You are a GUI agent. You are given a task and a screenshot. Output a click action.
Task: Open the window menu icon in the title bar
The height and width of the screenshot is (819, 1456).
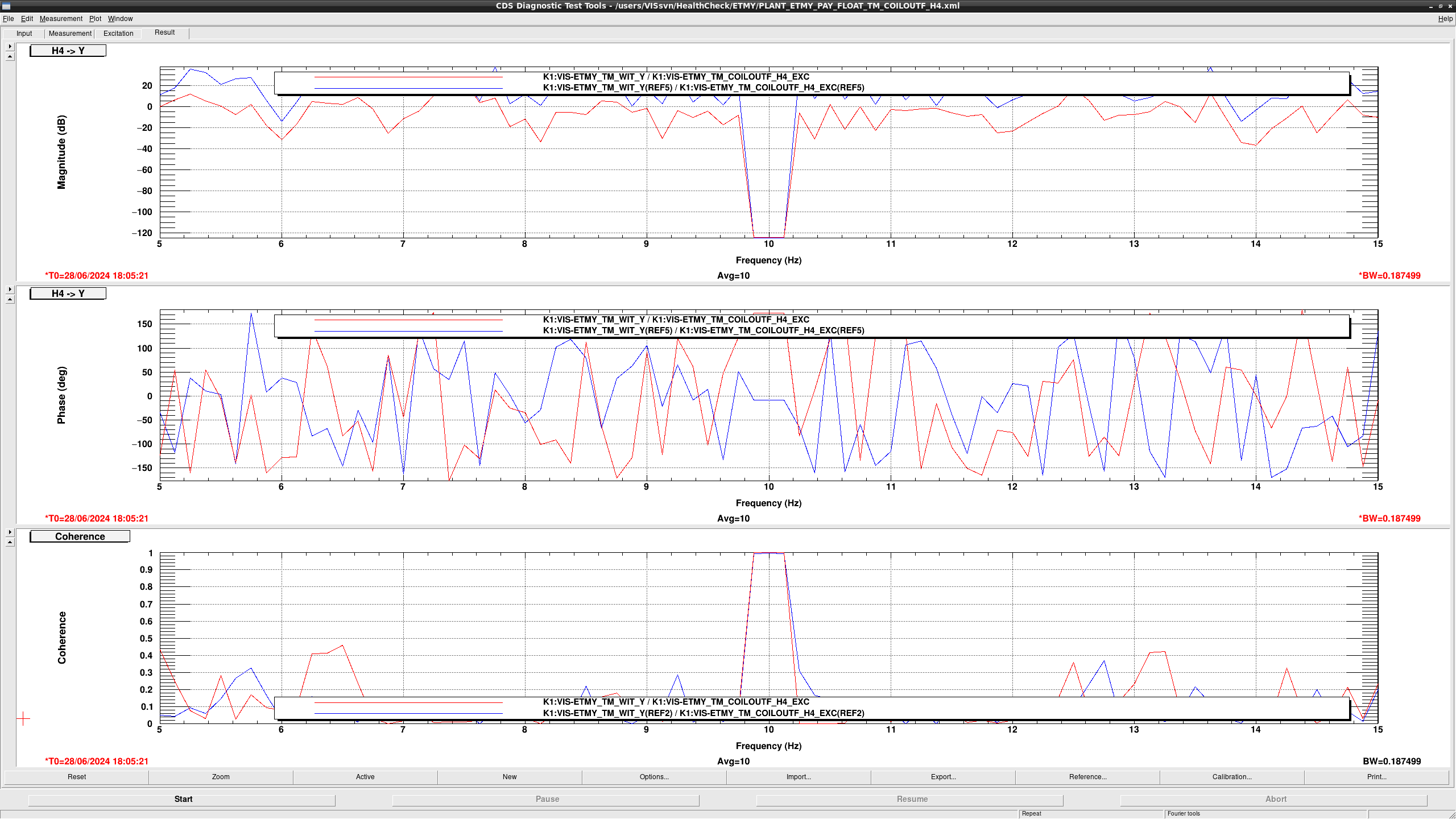[x=6, y=6]
